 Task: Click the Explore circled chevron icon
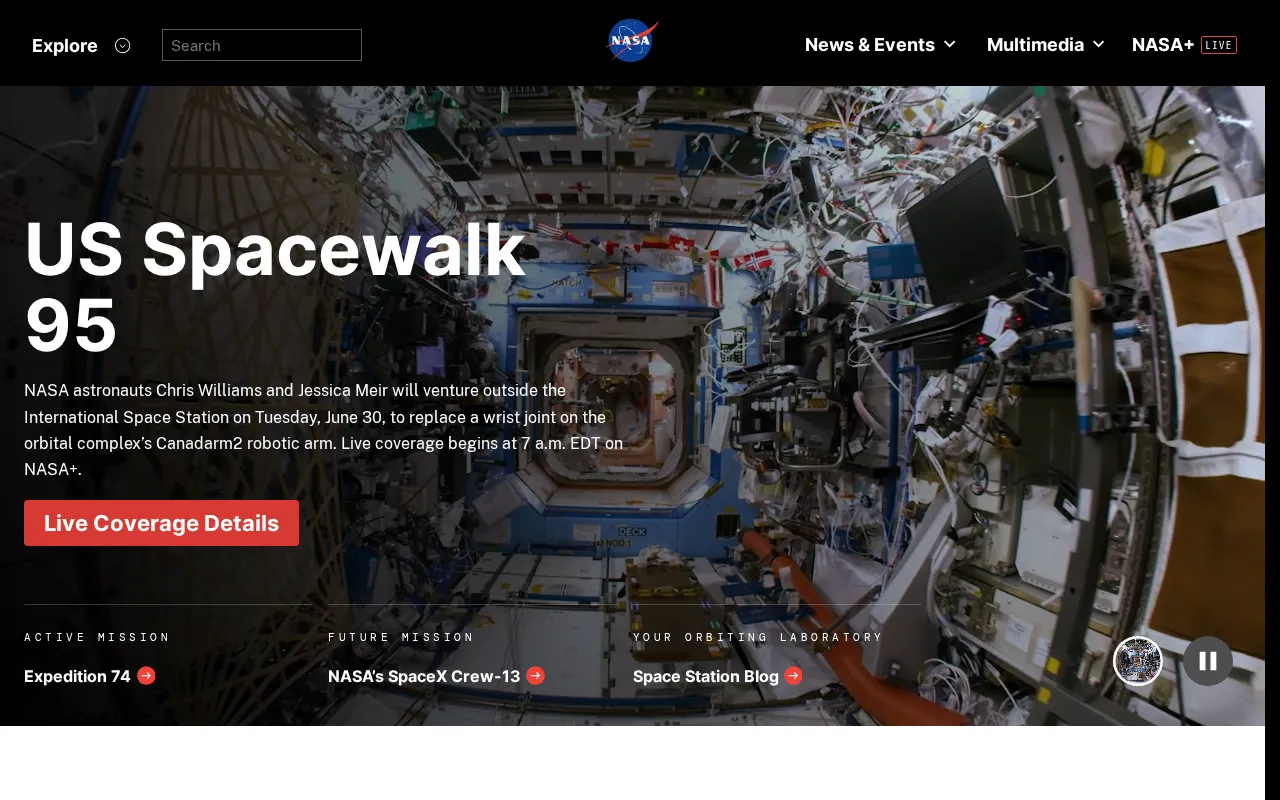pyautogui.click(x=122, y=45)
